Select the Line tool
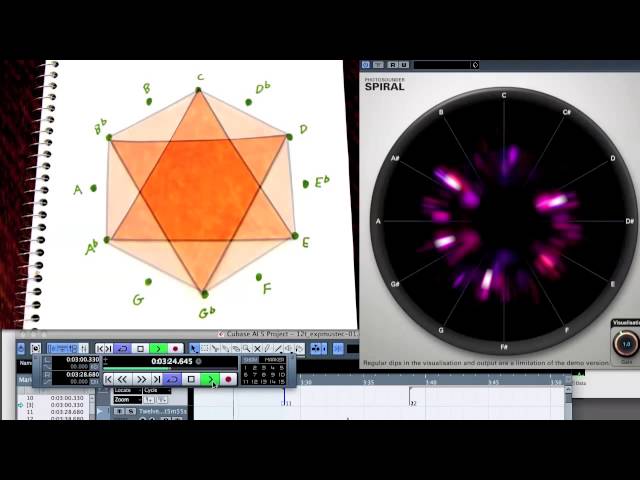640x480 pixels. click(278, 349)
